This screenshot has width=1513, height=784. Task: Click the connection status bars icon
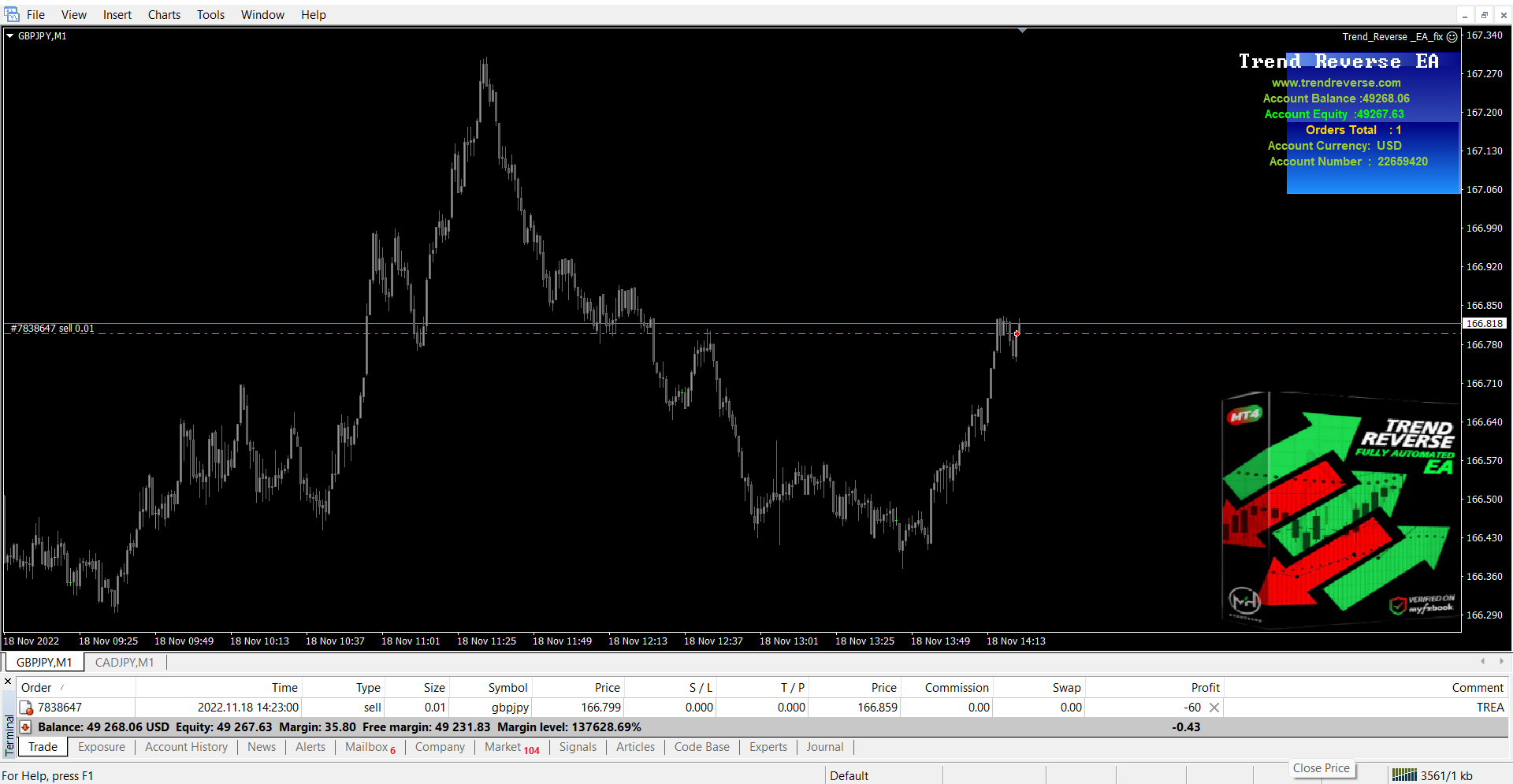click(1404, 775)
